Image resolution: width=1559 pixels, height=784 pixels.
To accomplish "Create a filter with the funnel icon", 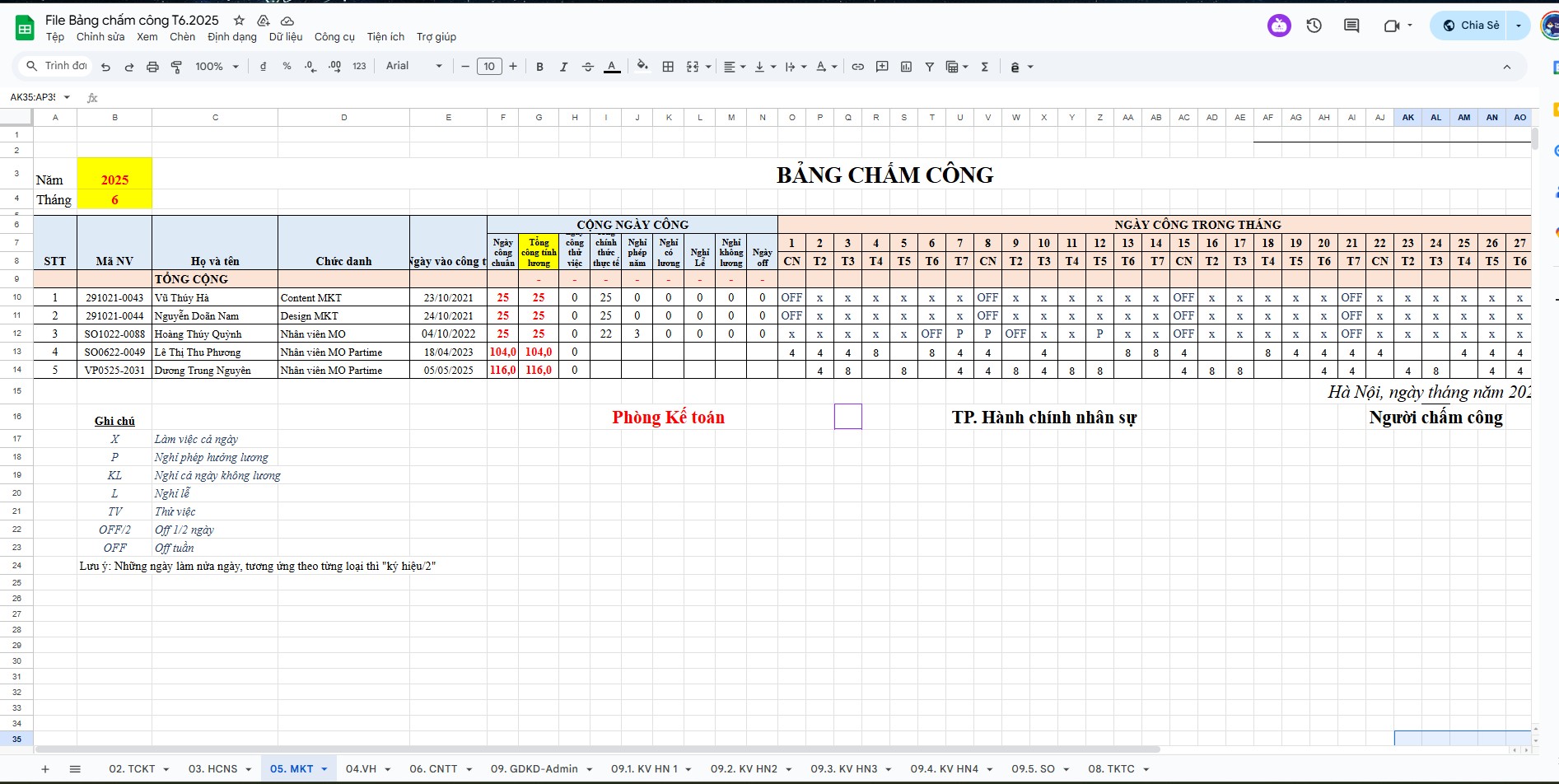I will pos(929,67).
